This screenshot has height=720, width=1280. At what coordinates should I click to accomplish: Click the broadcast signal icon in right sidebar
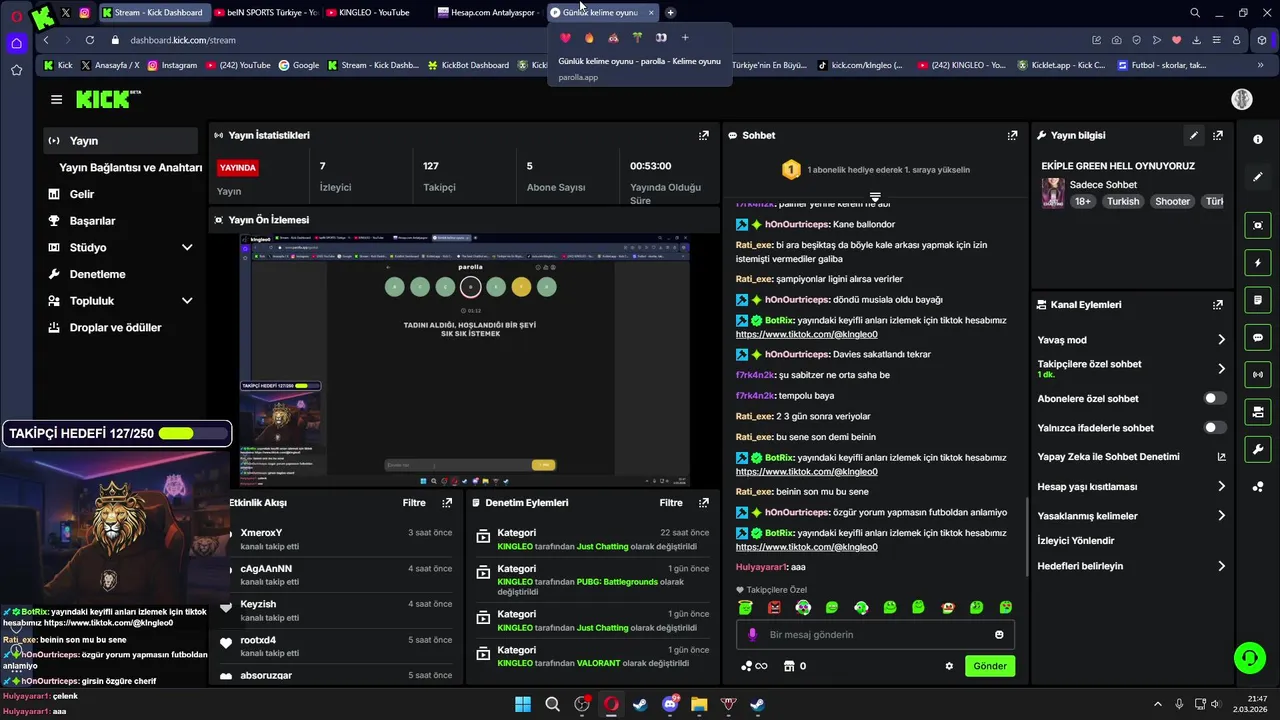pyautogui.click(x=1258, y=375)
